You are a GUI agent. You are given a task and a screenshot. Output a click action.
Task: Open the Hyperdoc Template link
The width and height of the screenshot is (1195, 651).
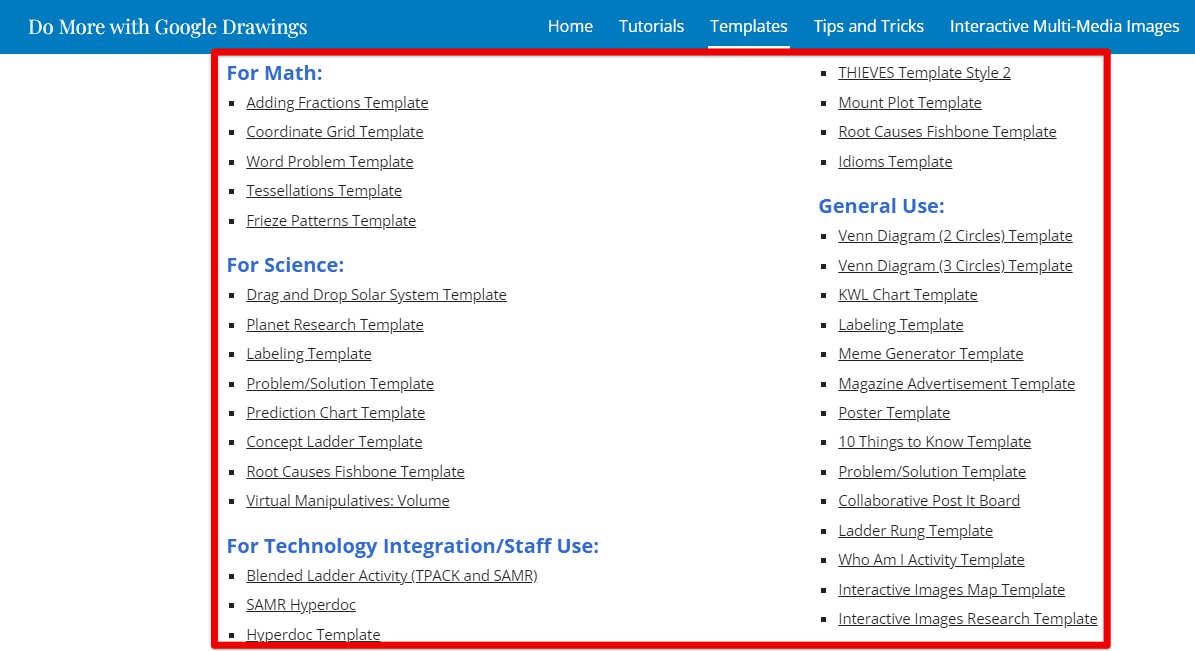point(313,634)
